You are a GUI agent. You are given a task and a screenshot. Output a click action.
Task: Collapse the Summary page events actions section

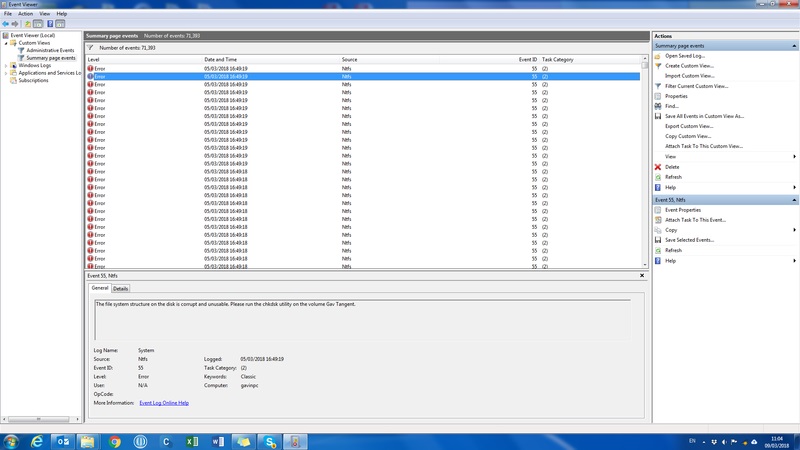point(794,46)
